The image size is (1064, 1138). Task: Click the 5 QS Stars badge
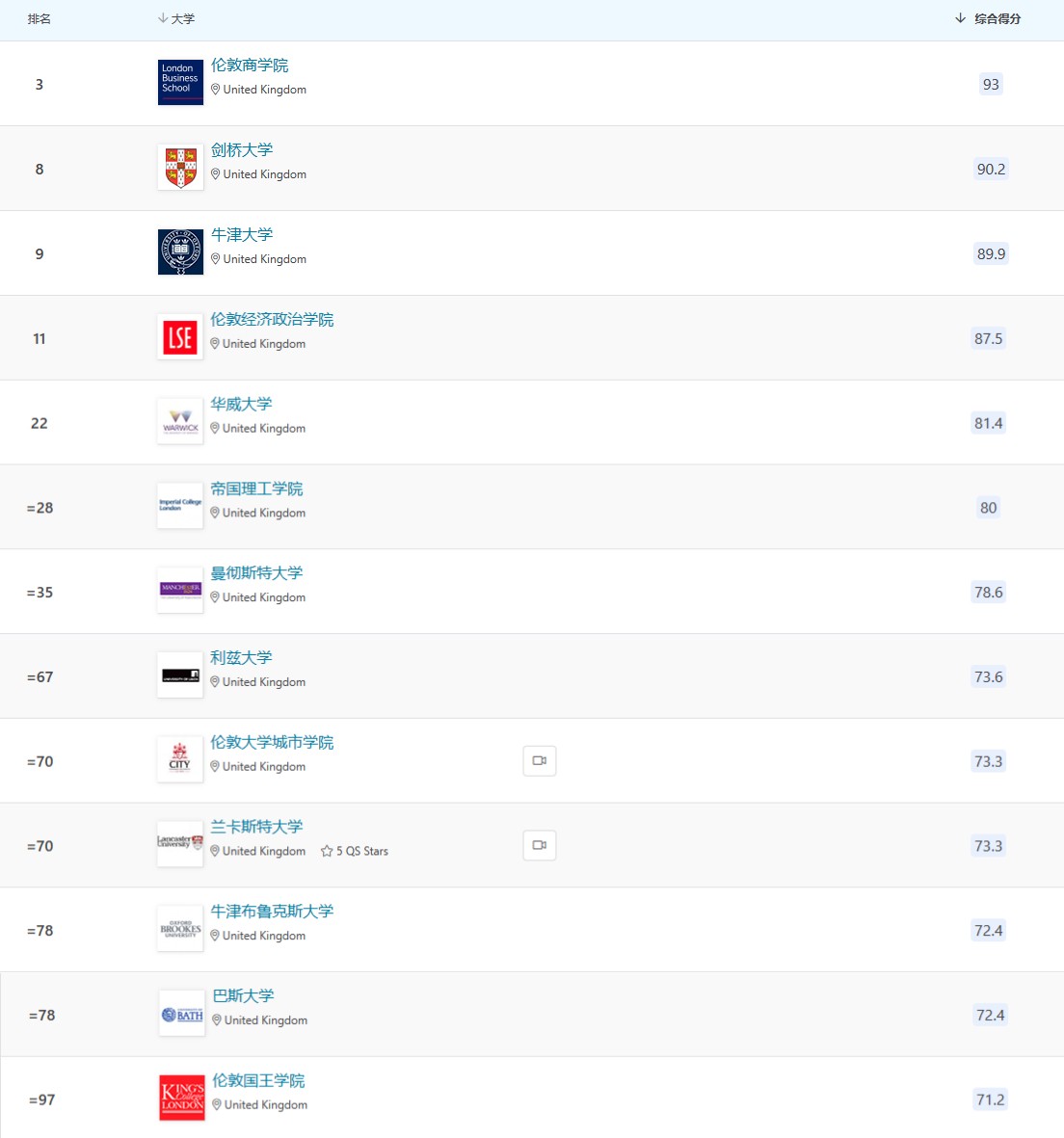[x=355, y=851]
